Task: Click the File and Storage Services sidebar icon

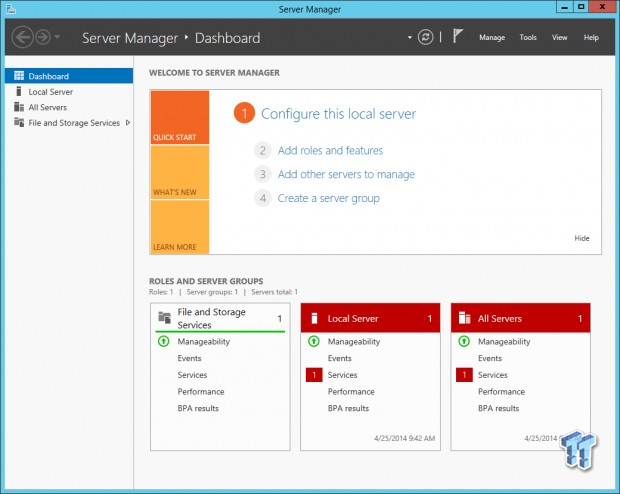Action: 19,122
